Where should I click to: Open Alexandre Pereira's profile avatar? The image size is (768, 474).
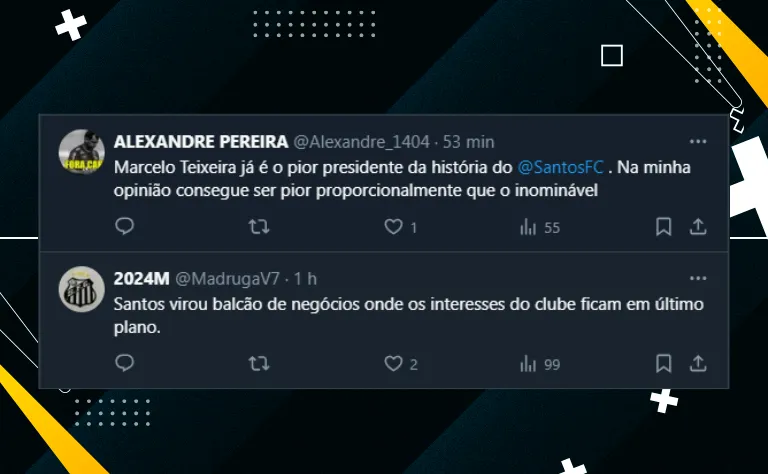(82, 152)
